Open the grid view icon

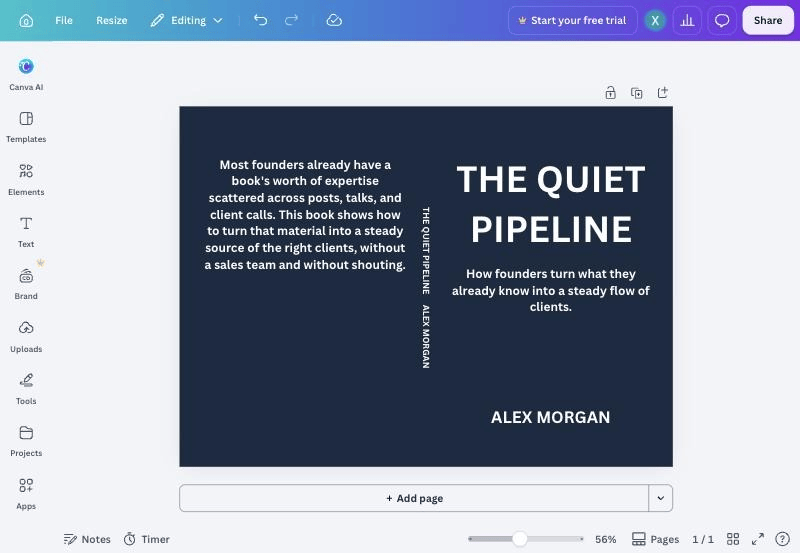coord(733,539)
